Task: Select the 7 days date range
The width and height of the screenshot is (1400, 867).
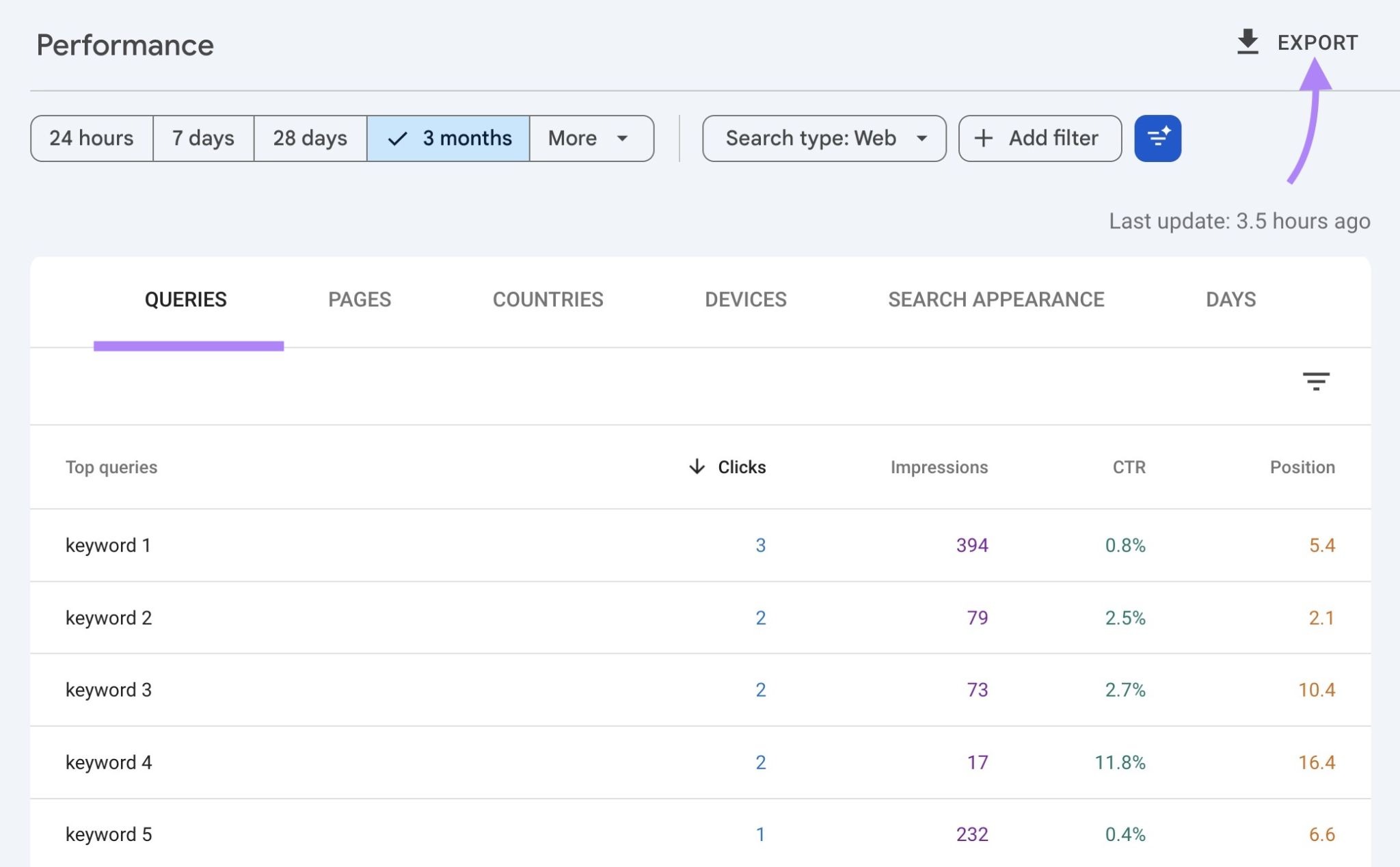Action: point(203,138)
